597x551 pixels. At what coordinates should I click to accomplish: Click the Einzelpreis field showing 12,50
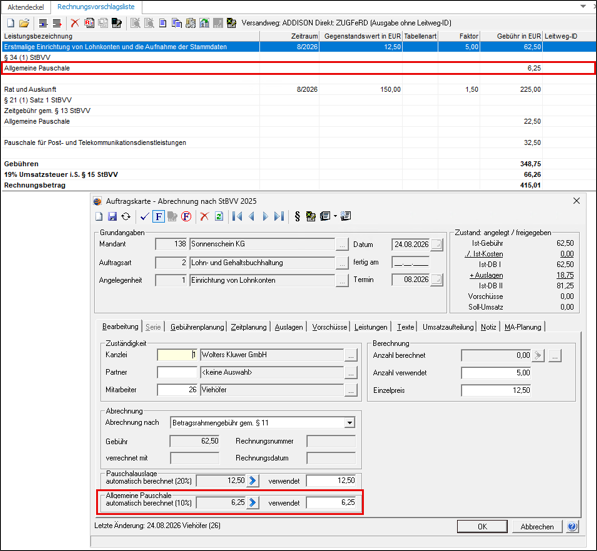coord(496,390)
